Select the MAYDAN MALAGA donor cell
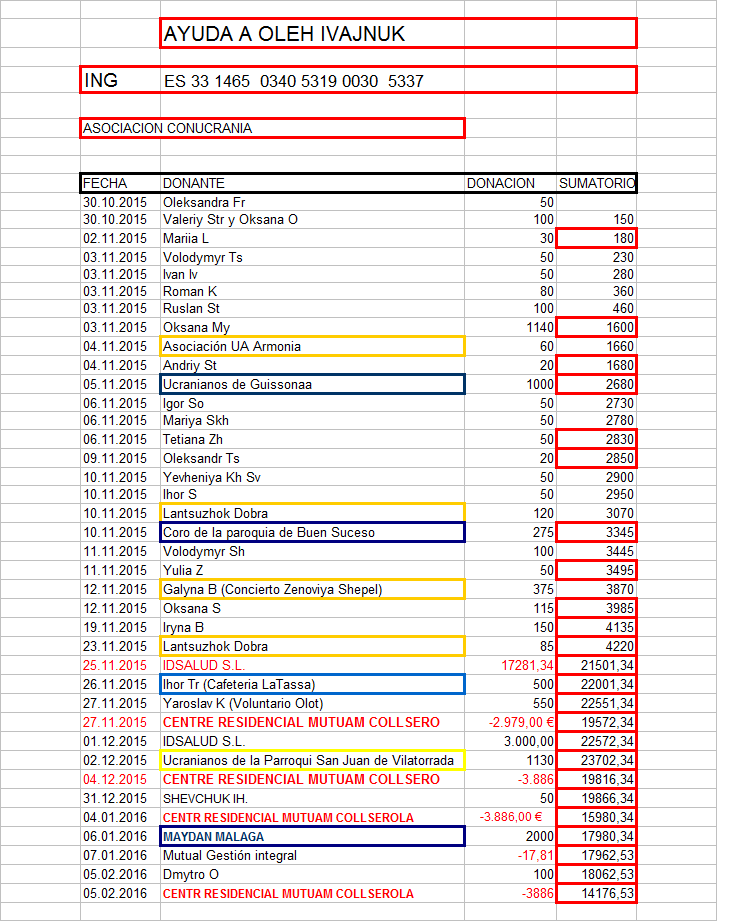The width and height of the screenshot is (745, 923). pos(312,836)
